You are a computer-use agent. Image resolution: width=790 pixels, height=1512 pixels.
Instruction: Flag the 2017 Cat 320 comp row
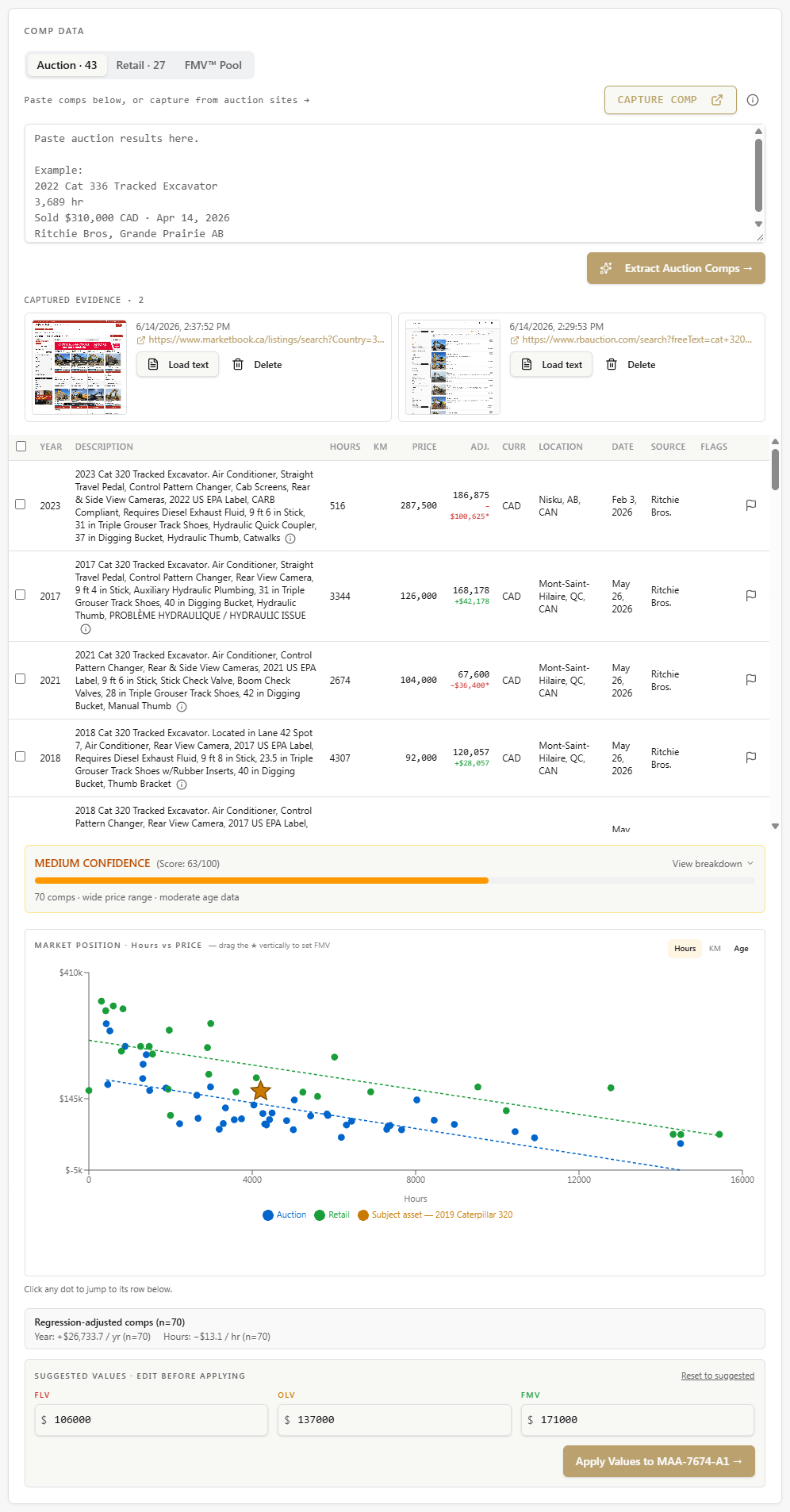pyautogui.click(x=751, y=596)
